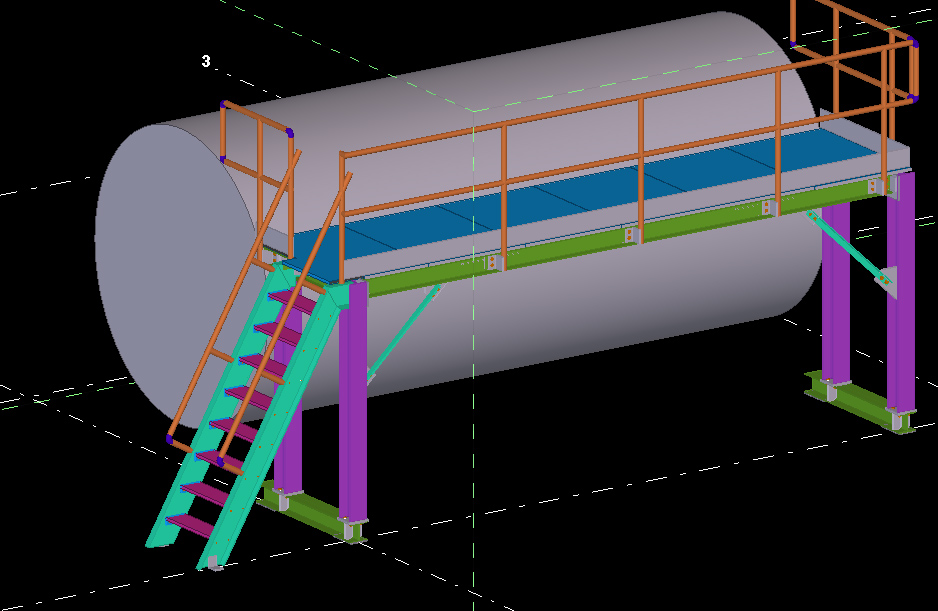Viewport: 938px width, 611px height.
Task: Click the bottom magenta stair tread
Action: click(188, 523)
